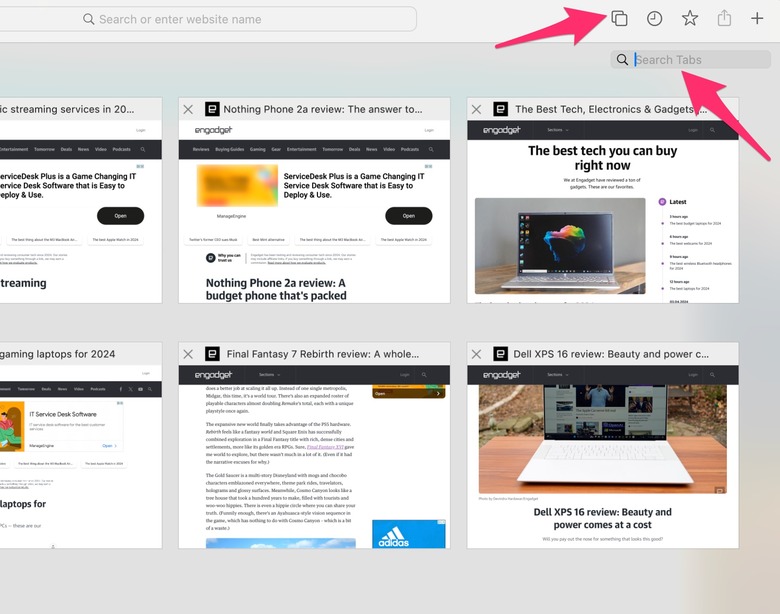Open the Best Tech you can buy tab thumbnail
Screen dimensions: 780x614
(x=603, y=211)
